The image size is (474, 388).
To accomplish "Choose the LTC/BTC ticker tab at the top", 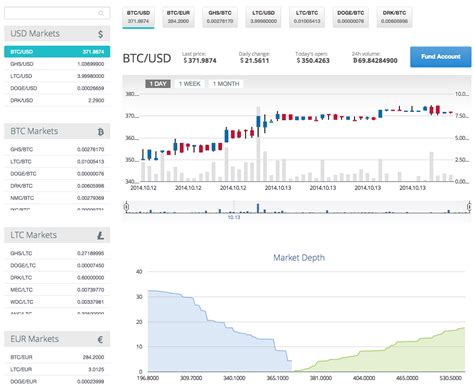I will 307,17.
